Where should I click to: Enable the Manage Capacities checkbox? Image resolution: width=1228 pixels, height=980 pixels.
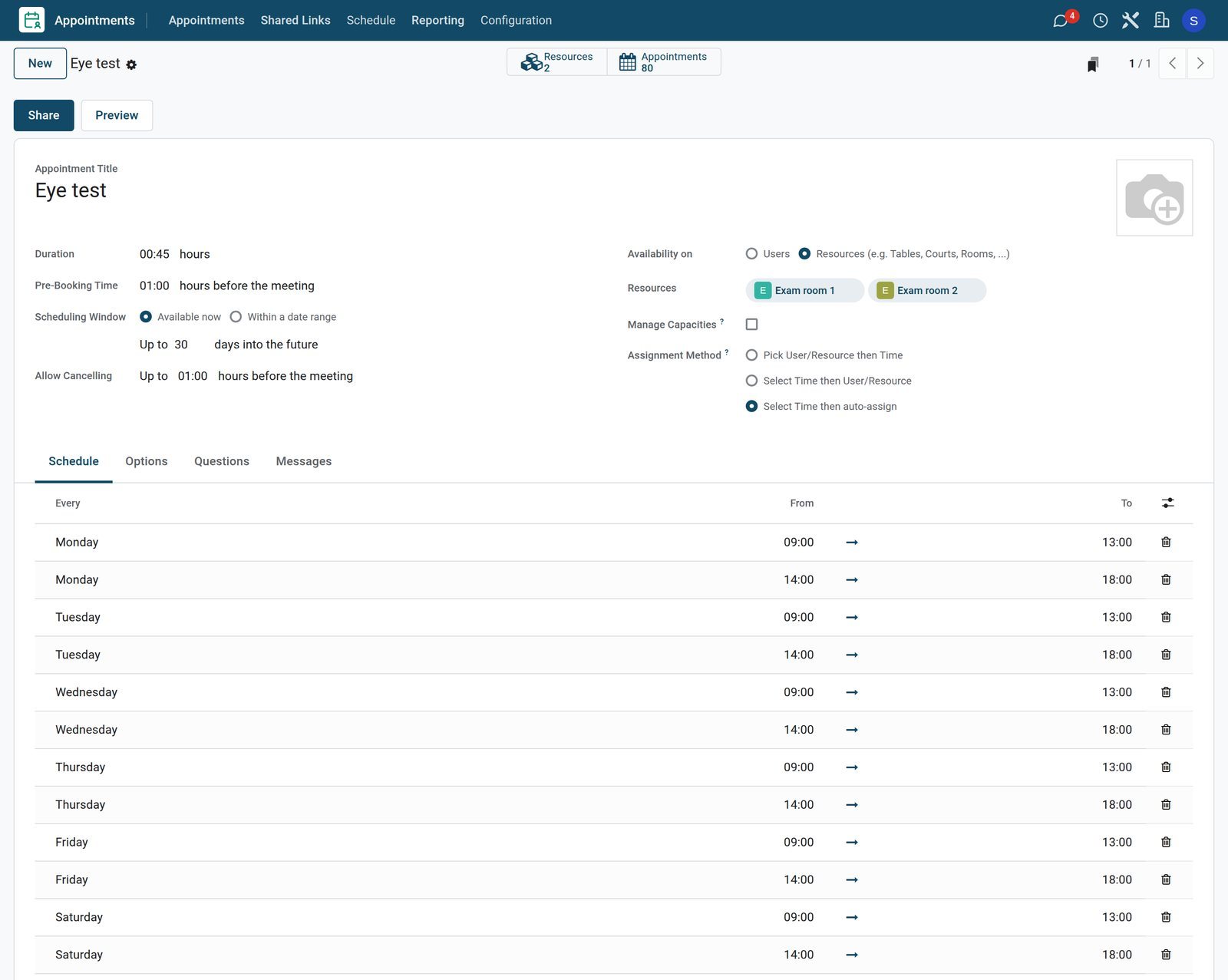point(752,325)
